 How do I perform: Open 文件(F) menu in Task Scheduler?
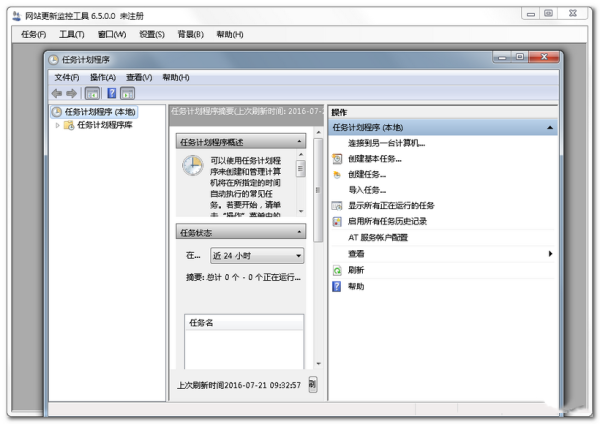click(x=67, y=78)
